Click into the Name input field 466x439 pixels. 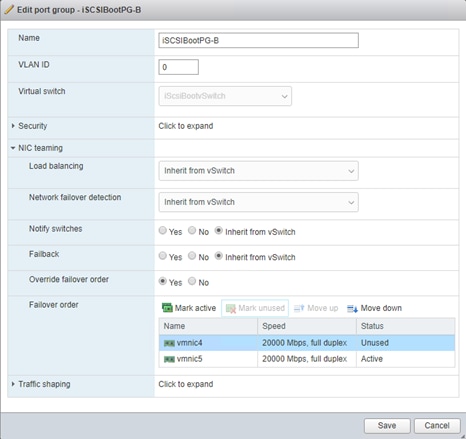click(259, 40)
